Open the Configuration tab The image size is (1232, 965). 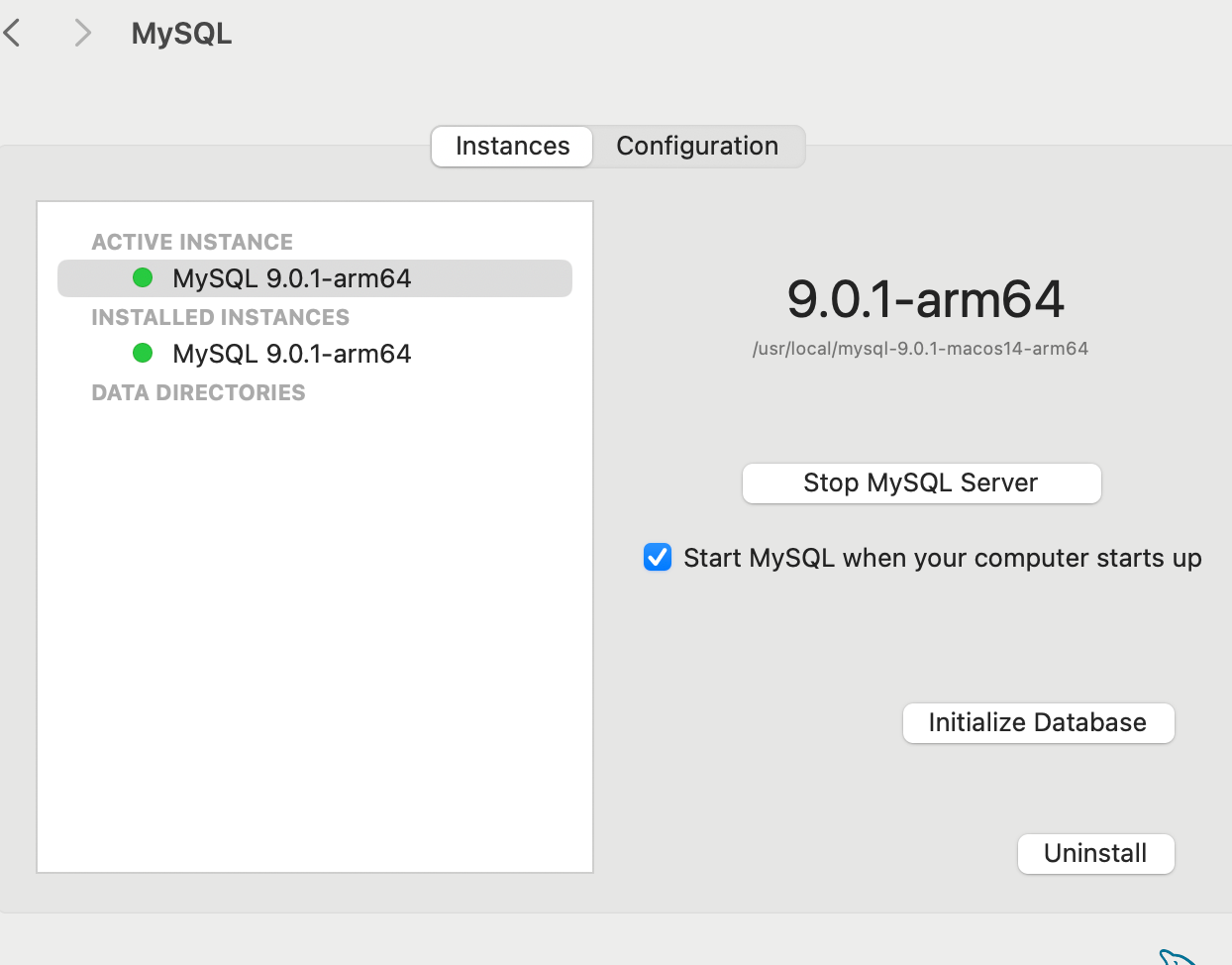tap(697, 147)
